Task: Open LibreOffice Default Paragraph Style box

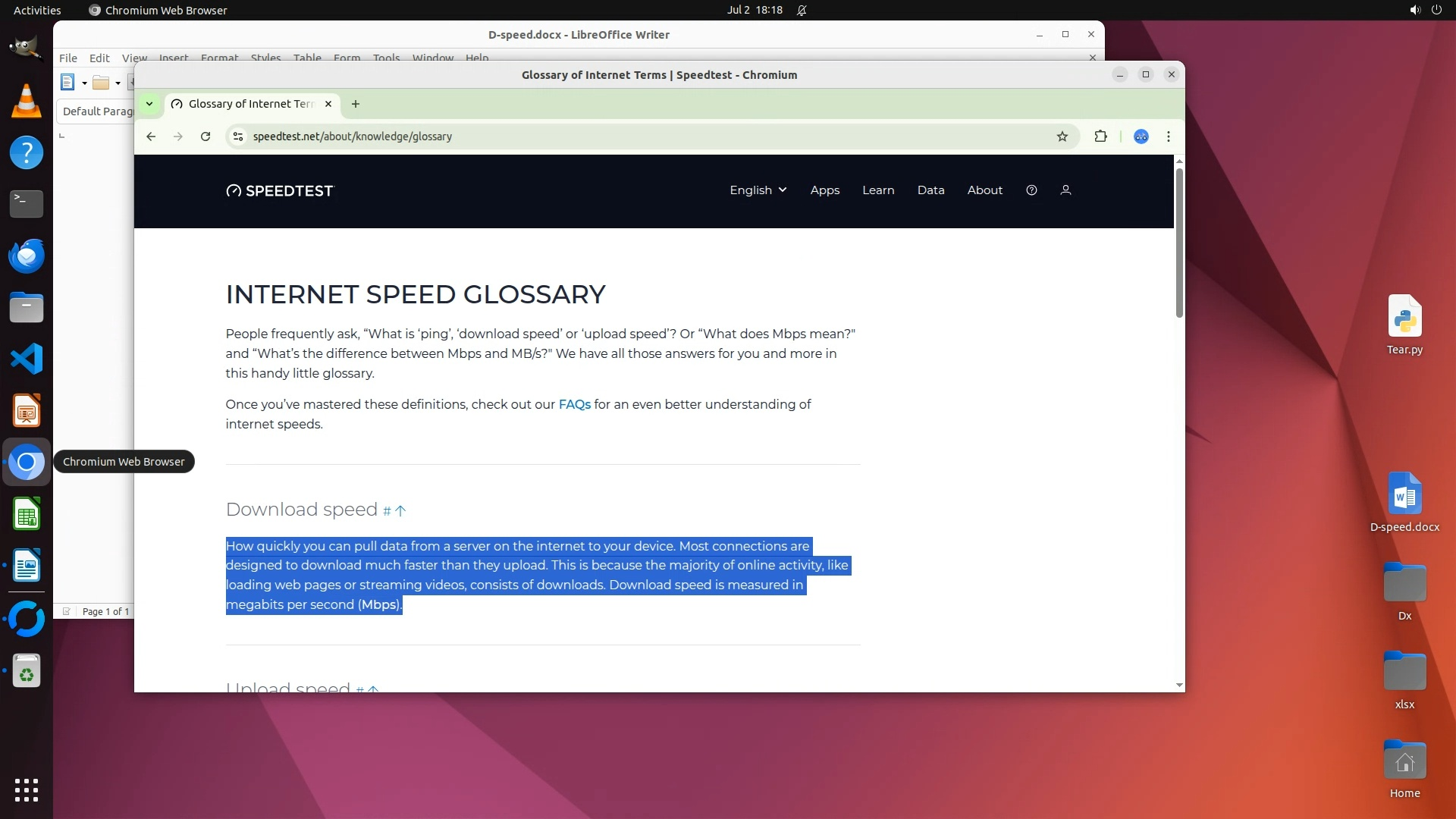Action: click(97, 111)
